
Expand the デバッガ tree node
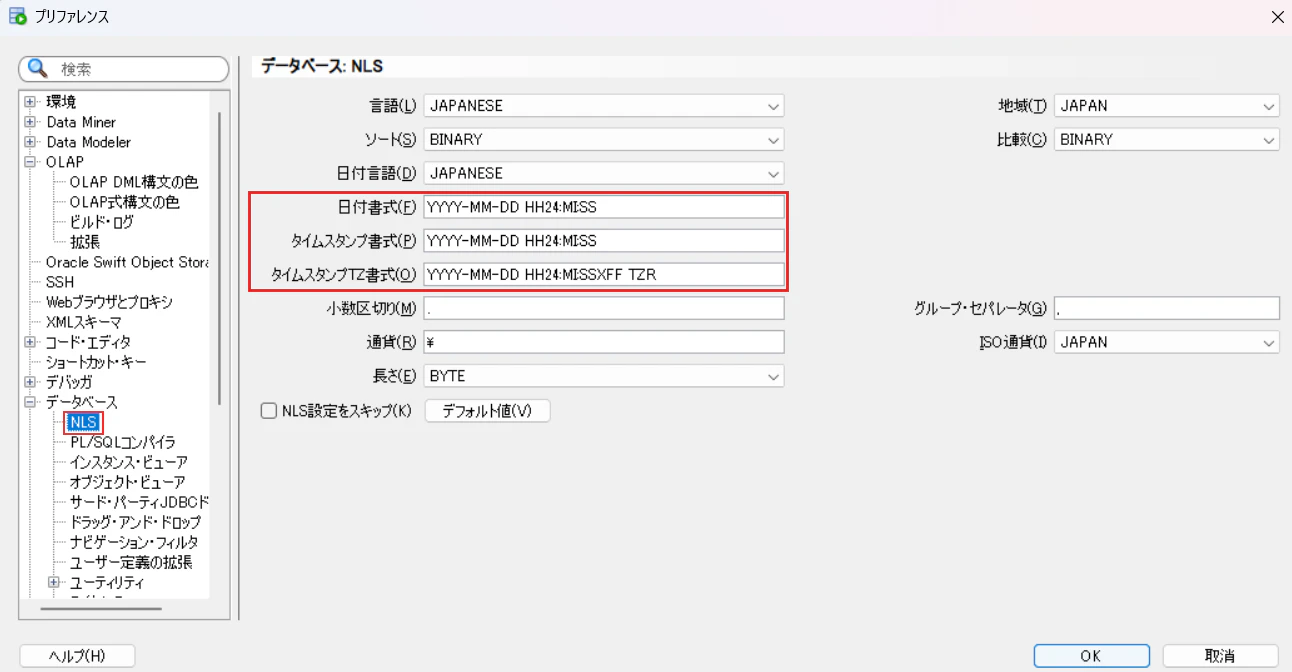pyautogui.click(x=30, y=382)
